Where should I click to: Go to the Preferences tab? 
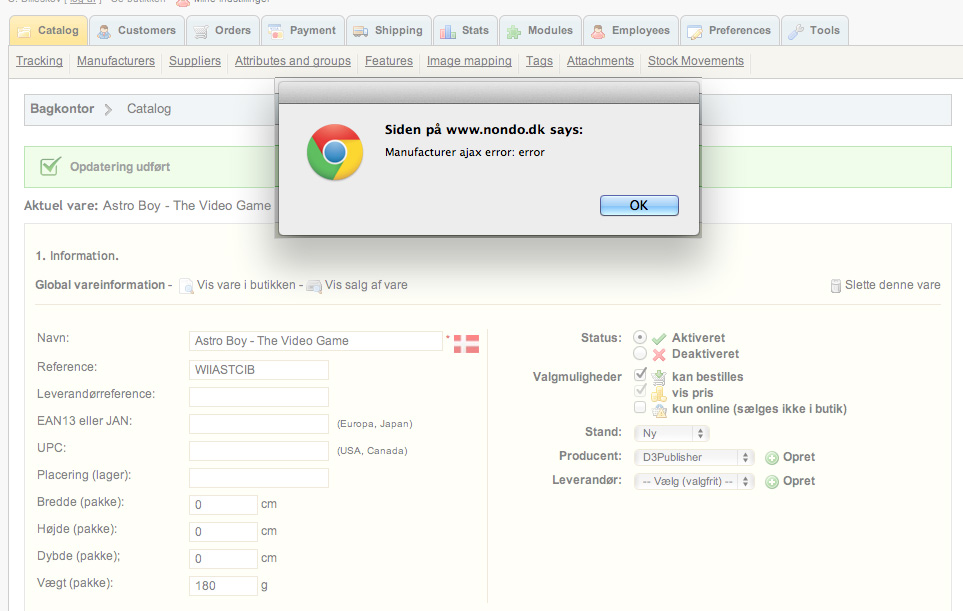coord(730,31)
